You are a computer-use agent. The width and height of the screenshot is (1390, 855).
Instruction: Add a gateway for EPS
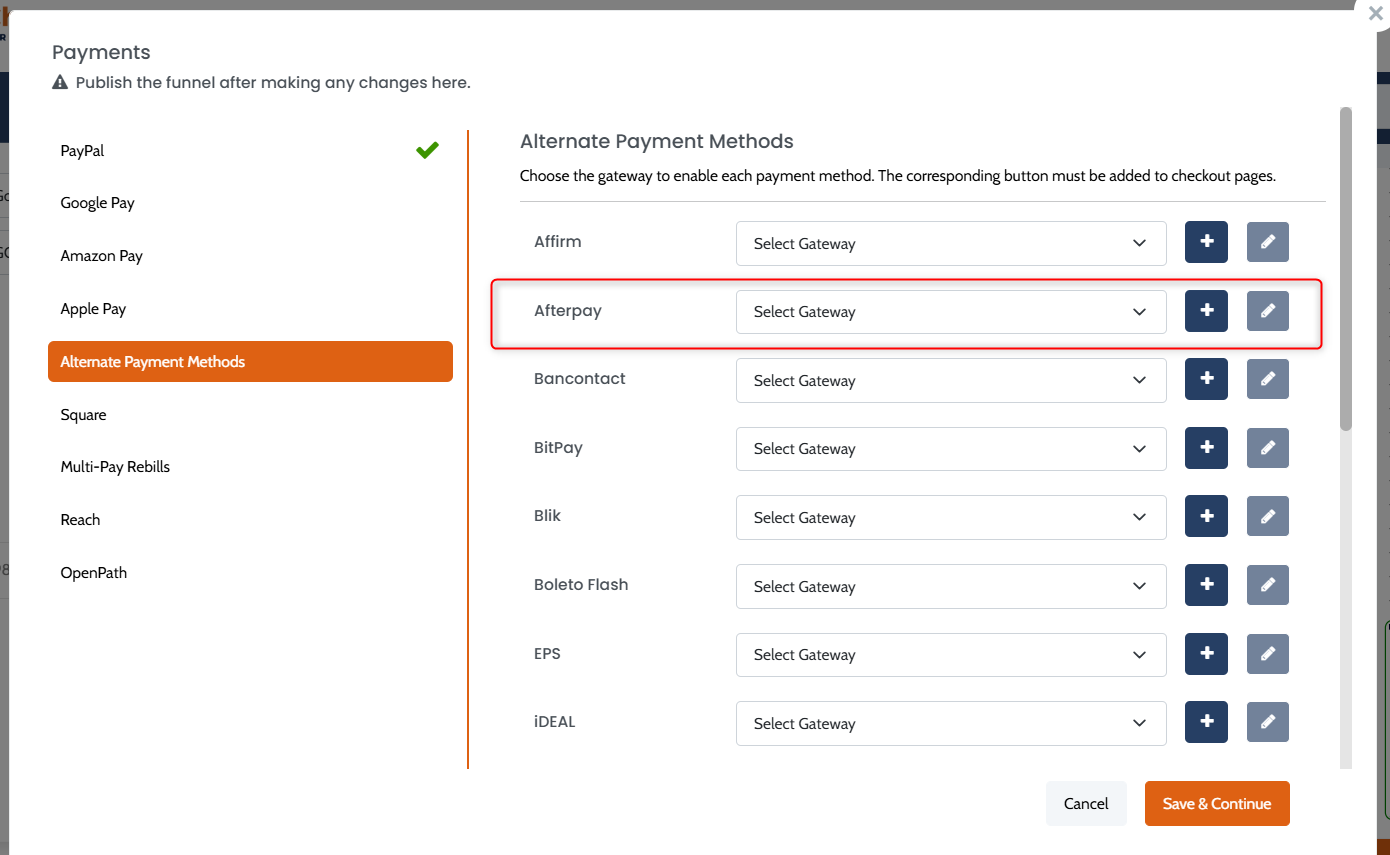(x=1206, y=653)
